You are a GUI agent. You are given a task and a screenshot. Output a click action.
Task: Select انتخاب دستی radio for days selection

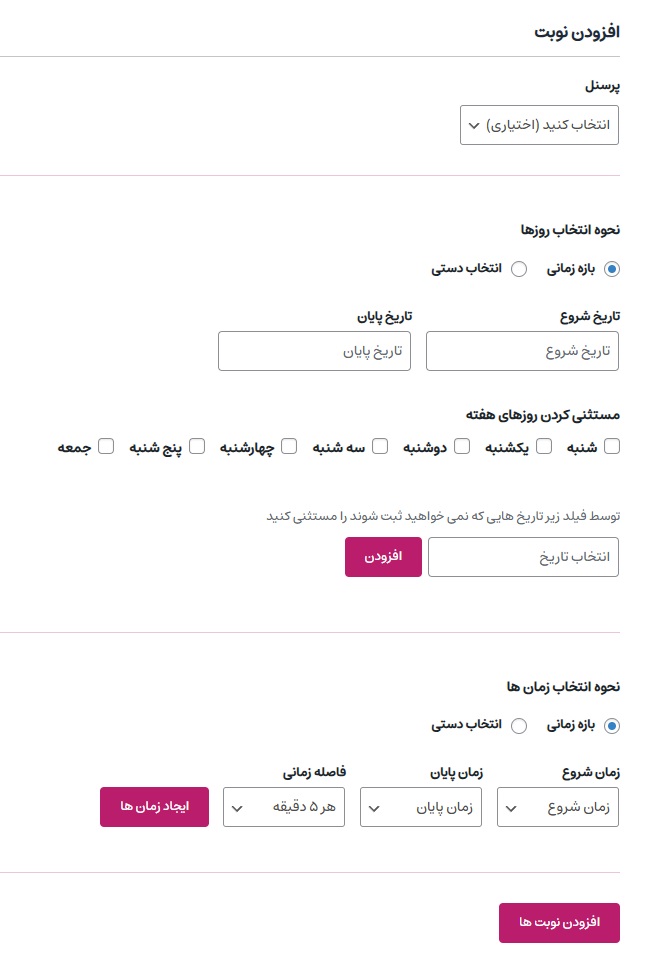(x=519, y=269)
